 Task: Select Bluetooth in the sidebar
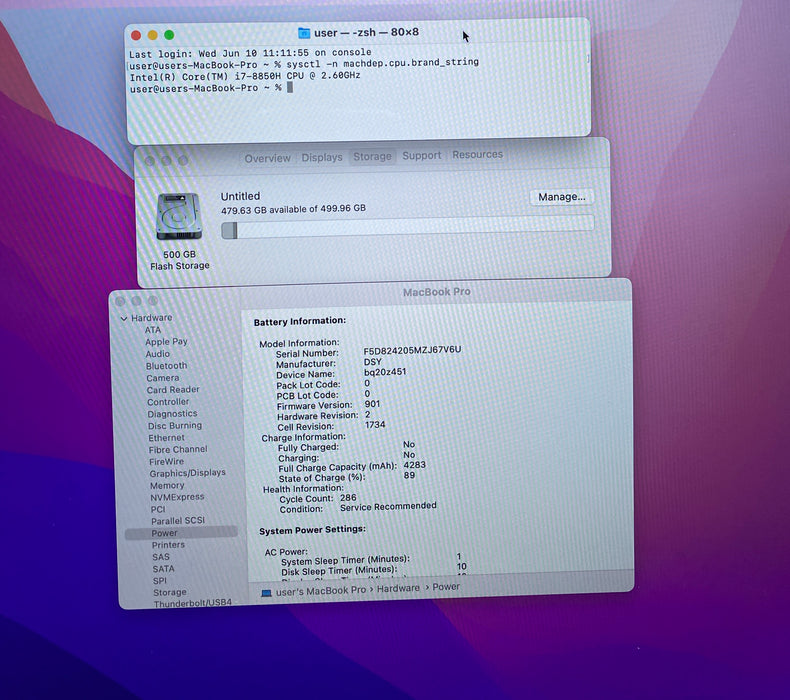[166, 366]
